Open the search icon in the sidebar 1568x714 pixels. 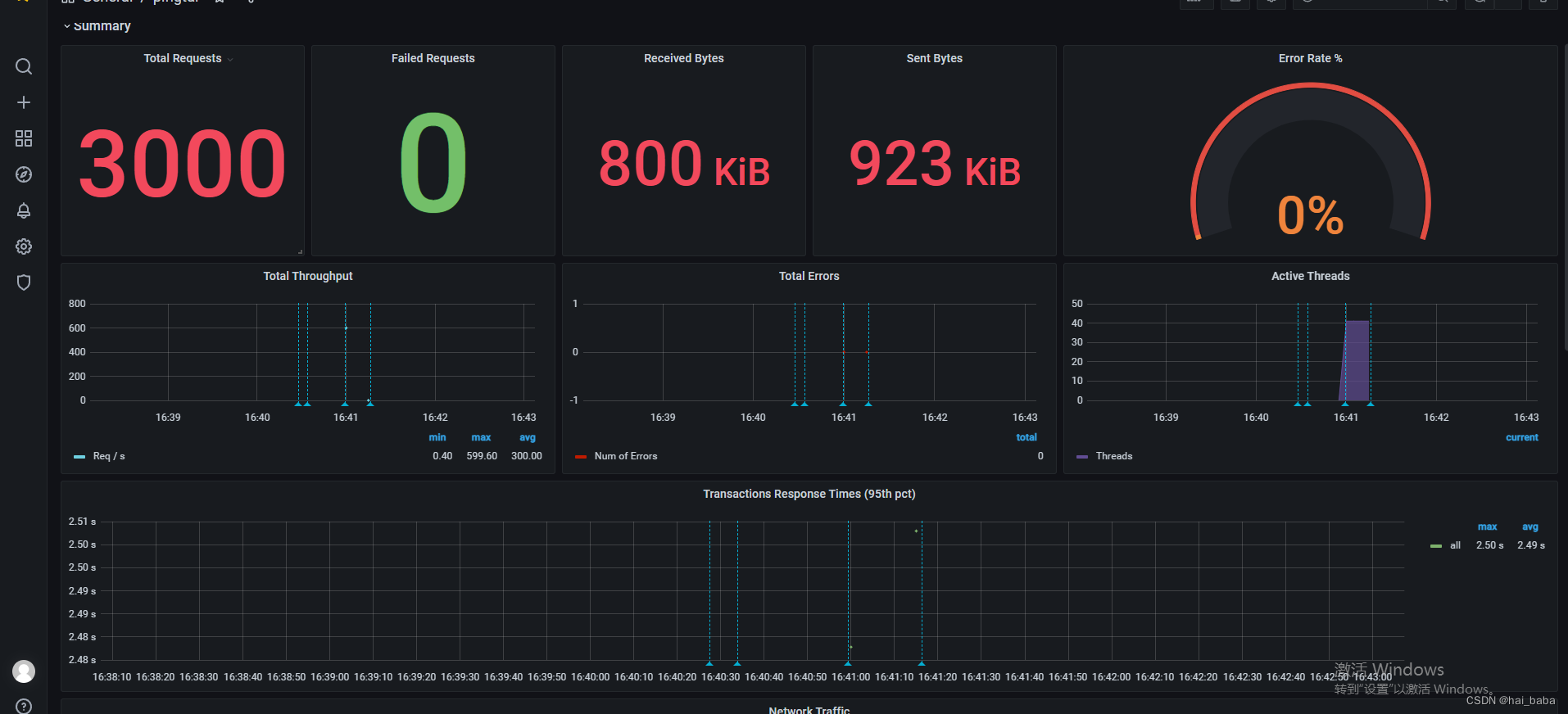(24, 66)
